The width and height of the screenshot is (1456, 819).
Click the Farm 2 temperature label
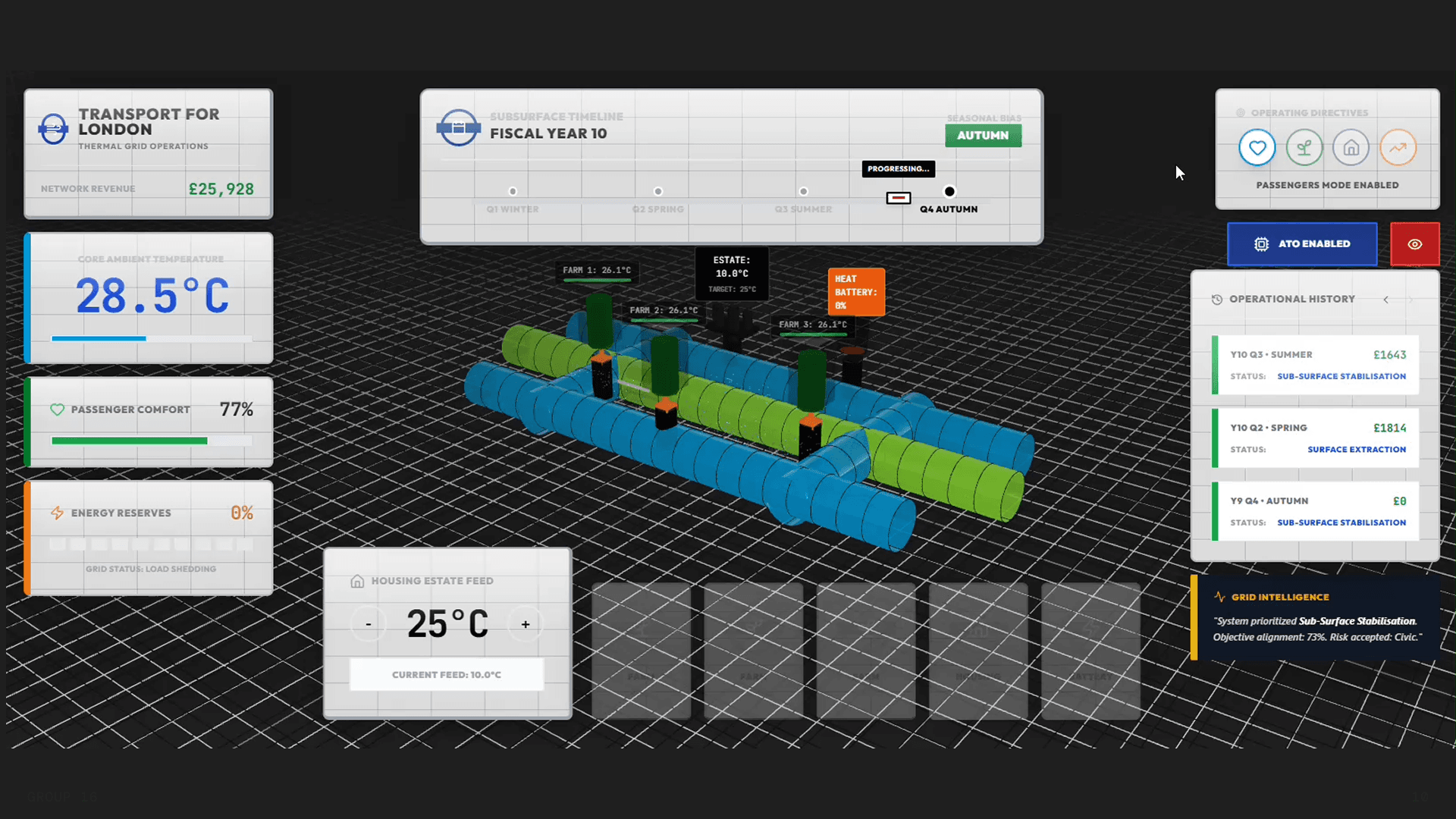pyautogui.click(x=664, y=311)
